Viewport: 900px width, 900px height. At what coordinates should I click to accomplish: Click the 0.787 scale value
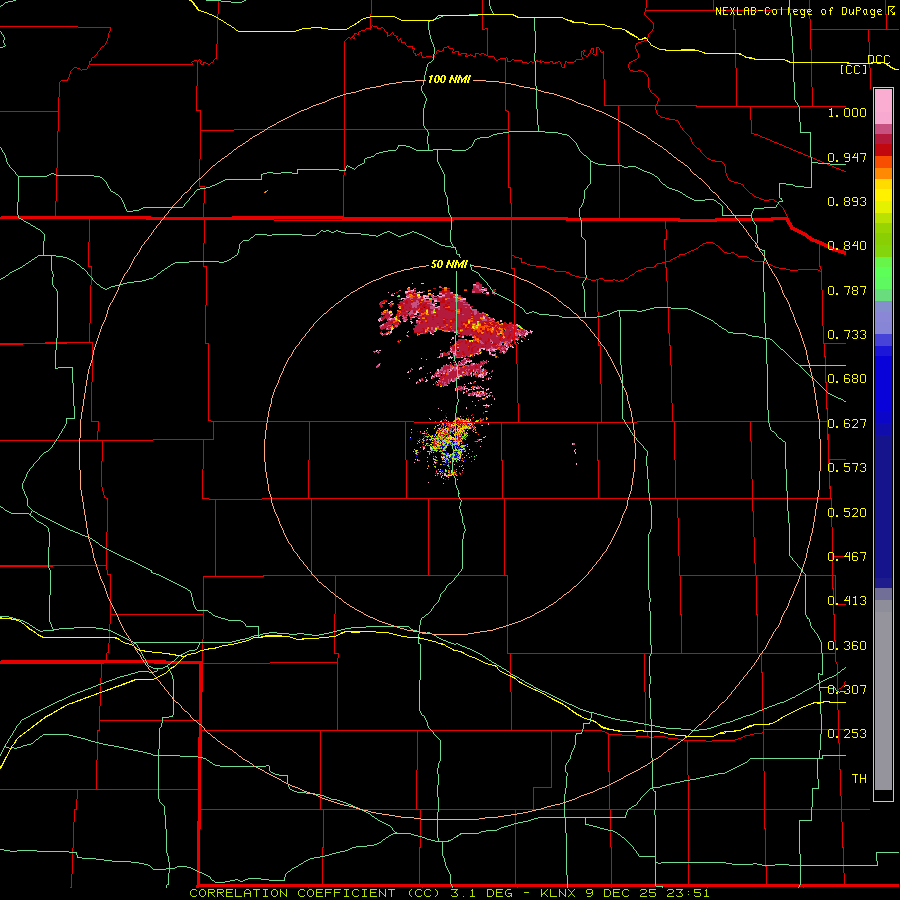[x=847, y=290]
